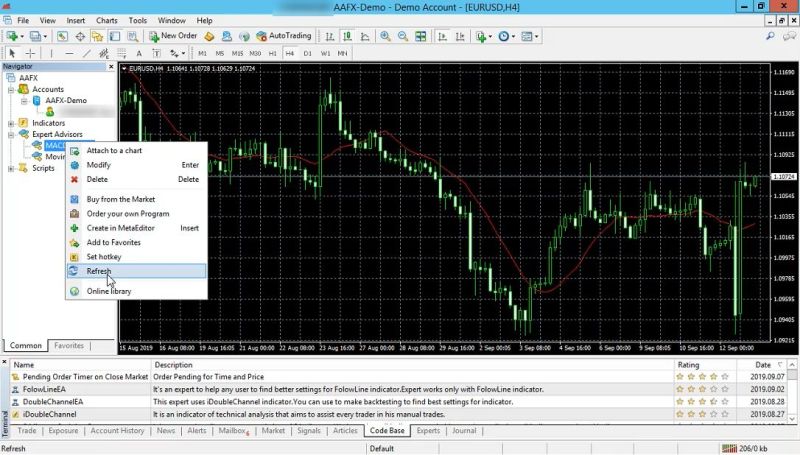Viewport: 800px width, 455px height.
Task: Click the zoom out magnifier icon
Action: tap(403, 36)
